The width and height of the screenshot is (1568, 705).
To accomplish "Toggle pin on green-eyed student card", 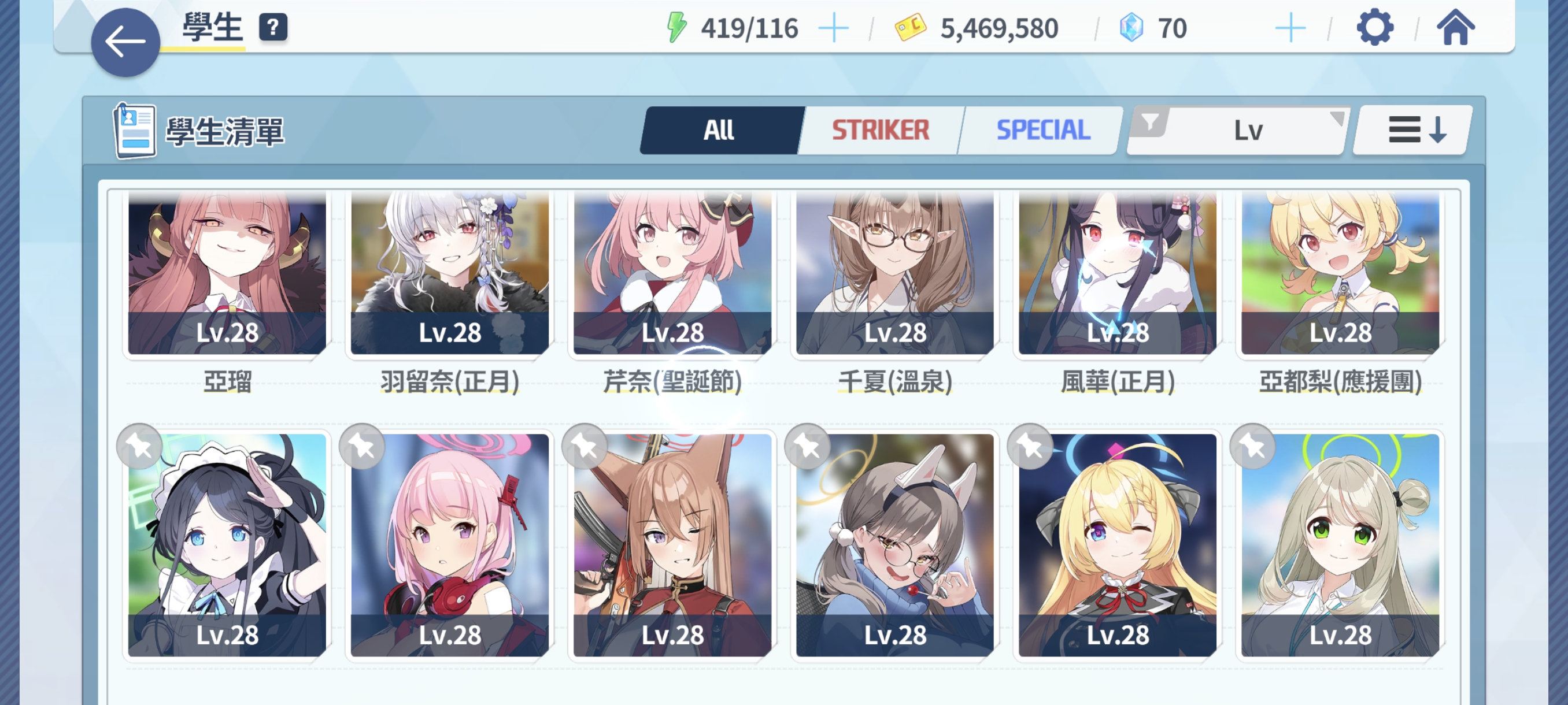I will [x=1253, y=446].
